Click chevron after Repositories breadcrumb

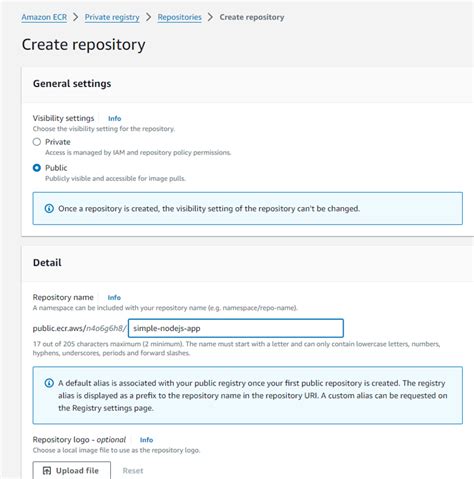coord(210,17)
